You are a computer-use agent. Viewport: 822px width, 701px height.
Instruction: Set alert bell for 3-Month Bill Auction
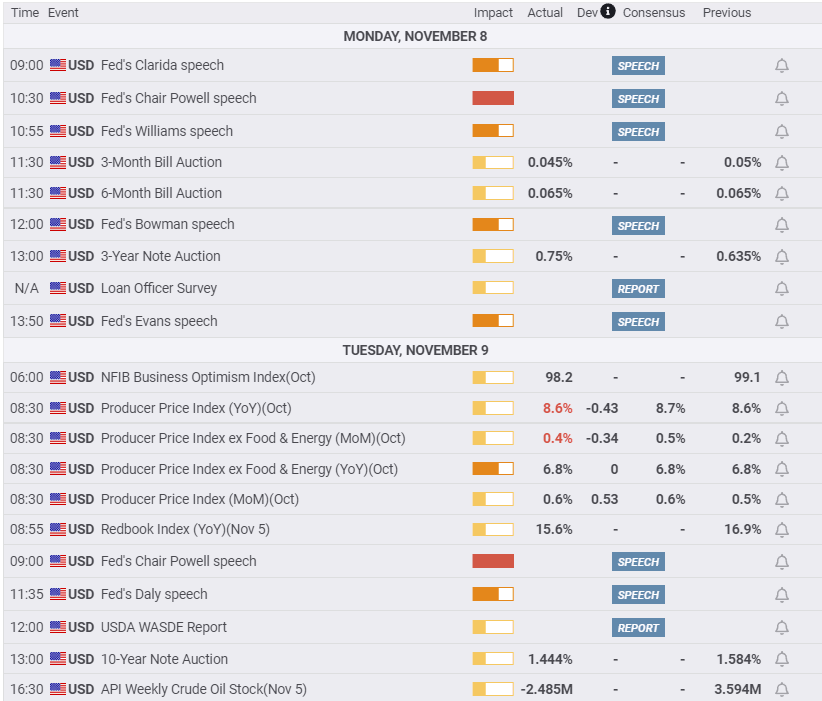click(782, 163)
